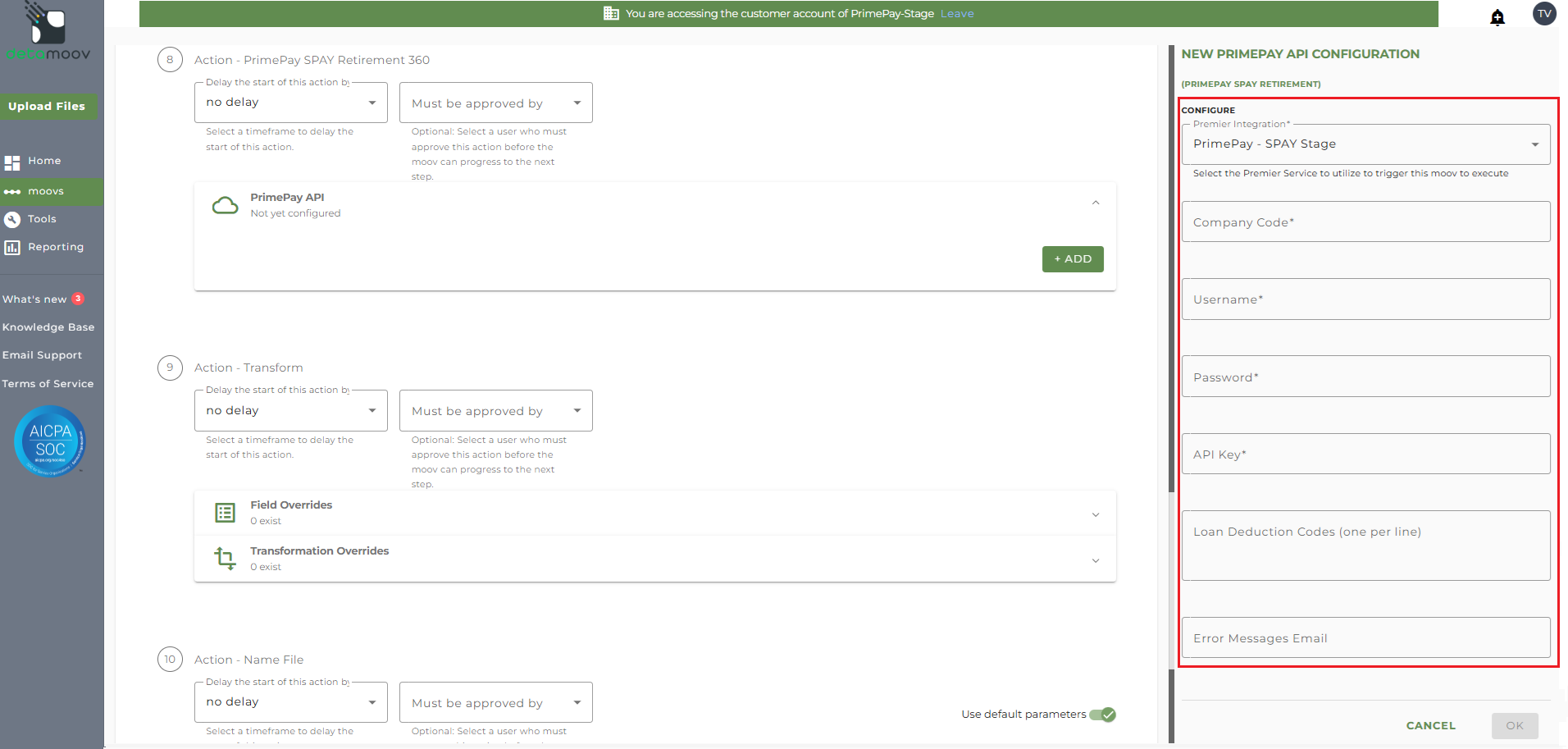The height and width of the screenshot is (749, 1568).
Task: Open Must be approved by for action 8
Action: pyautogui.click(x=496, y=103)
